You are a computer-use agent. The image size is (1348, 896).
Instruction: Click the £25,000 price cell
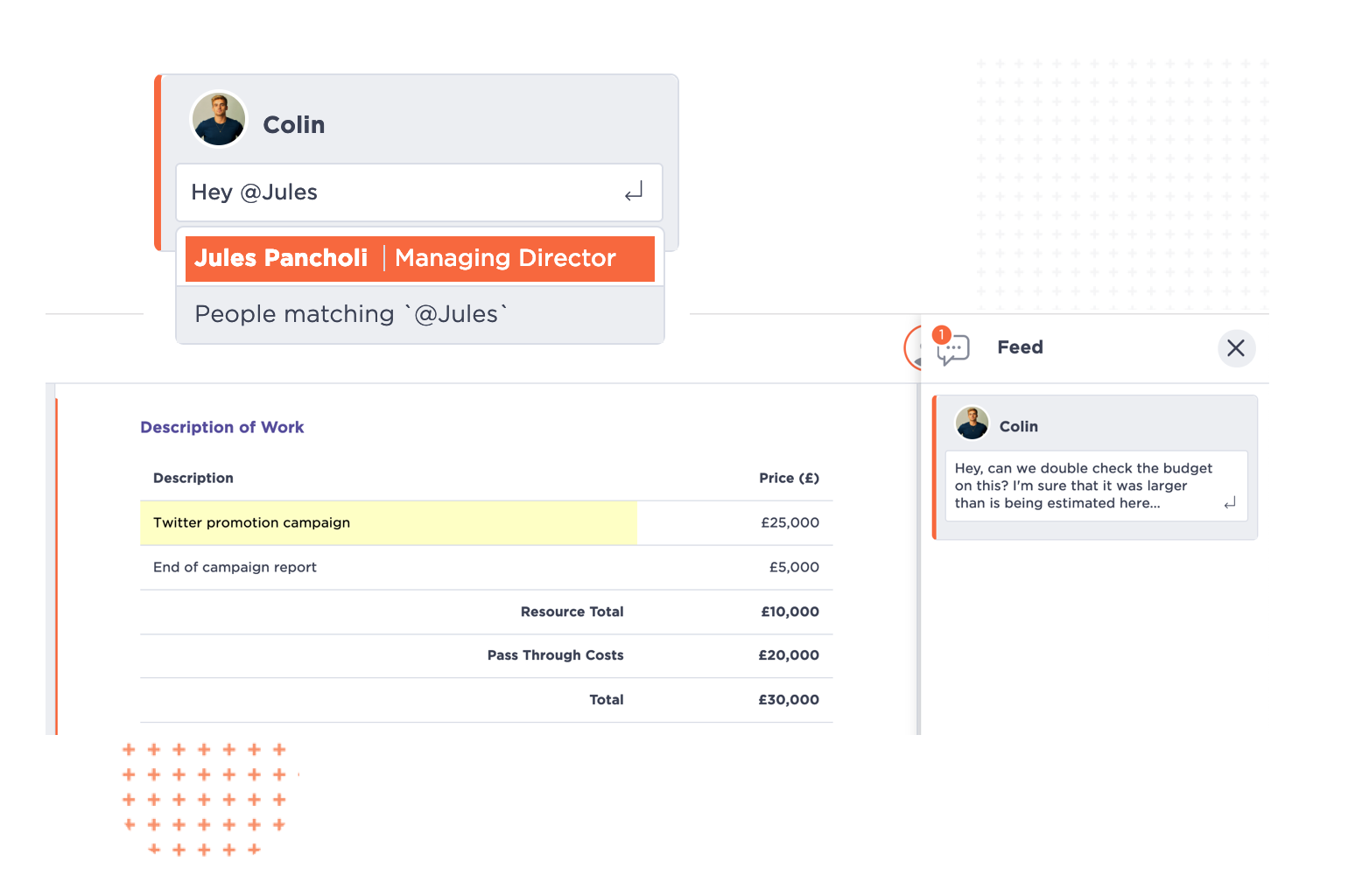[x=790, y=523]
